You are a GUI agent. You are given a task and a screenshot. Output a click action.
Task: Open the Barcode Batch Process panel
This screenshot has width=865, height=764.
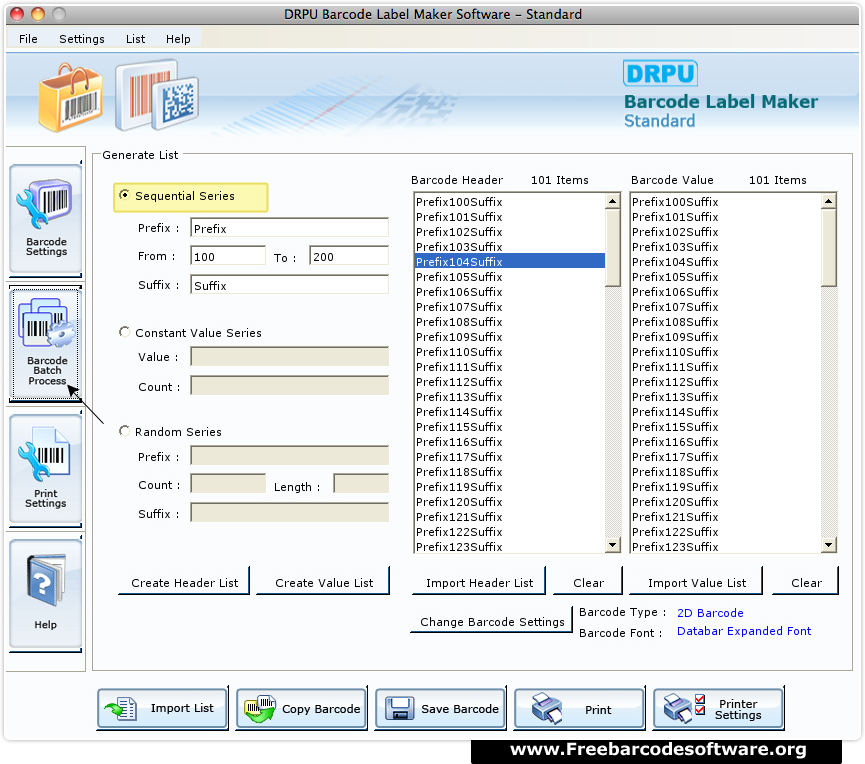tap(45, 343)
